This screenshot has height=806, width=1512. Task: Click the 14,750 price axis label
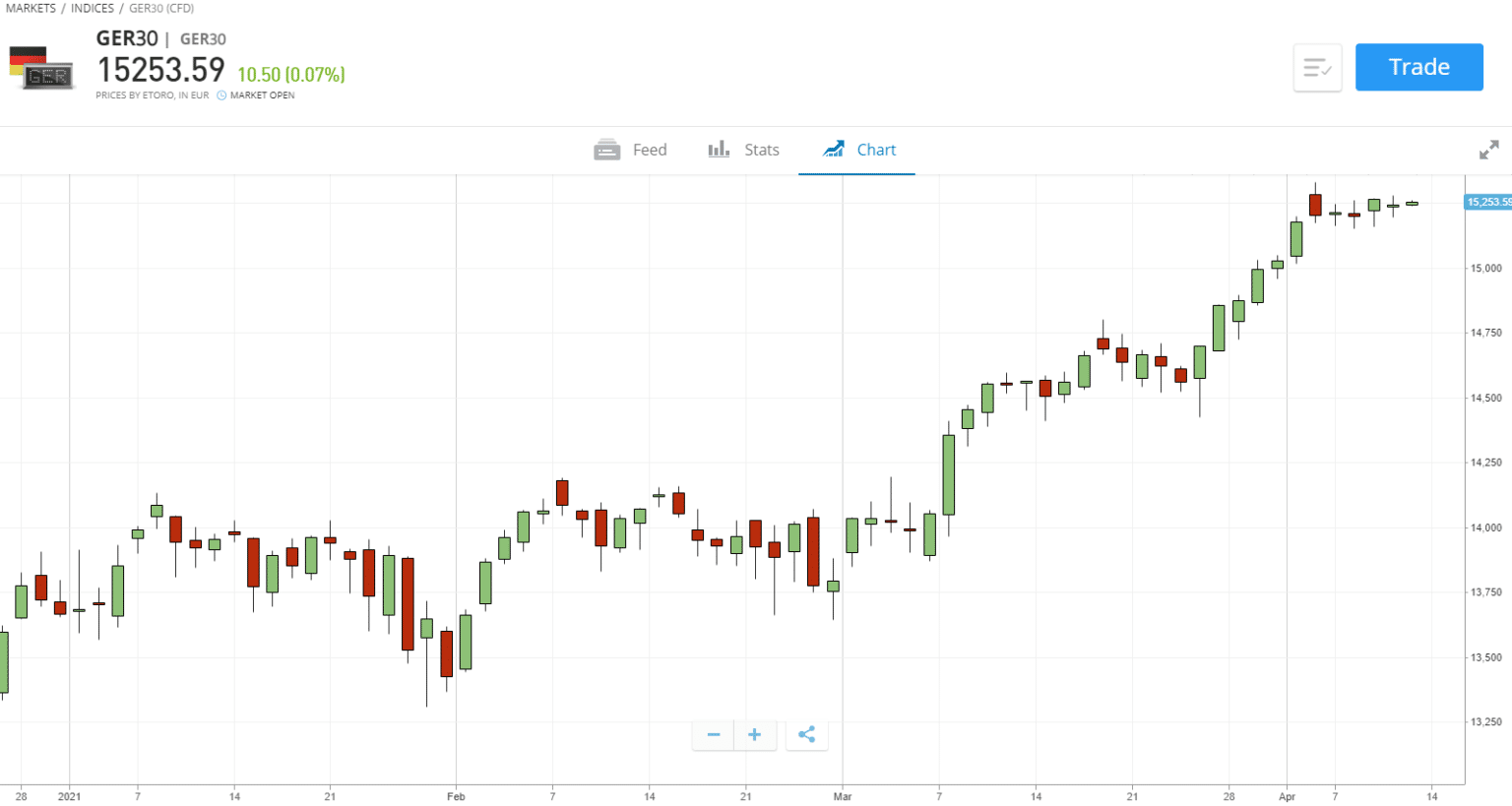(1486, 333)
